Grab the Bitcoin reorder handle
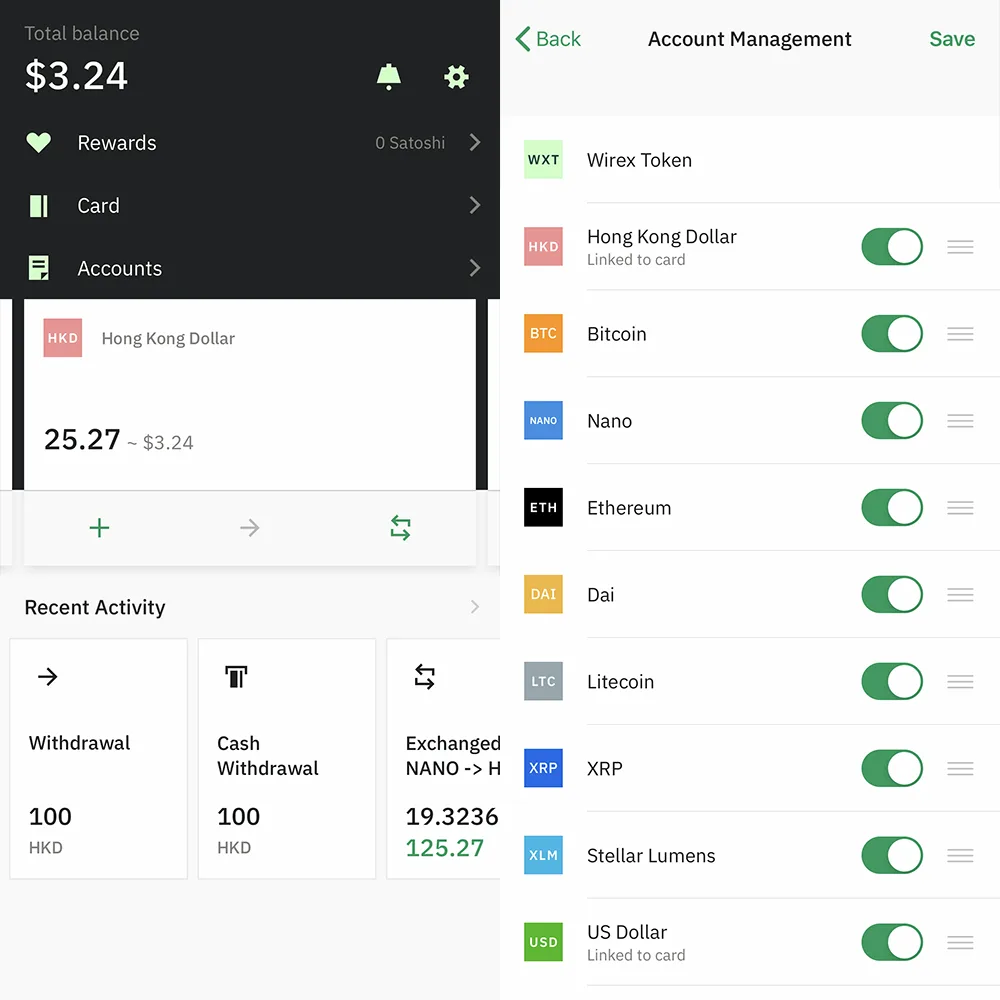 click(960, 334)
